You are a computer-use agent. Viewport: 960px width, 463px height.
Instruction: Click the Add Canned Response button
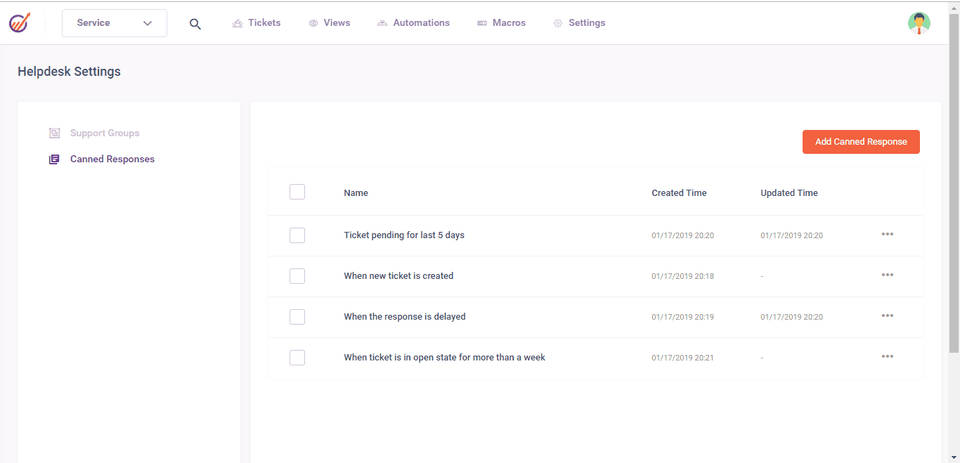(860, 142)
